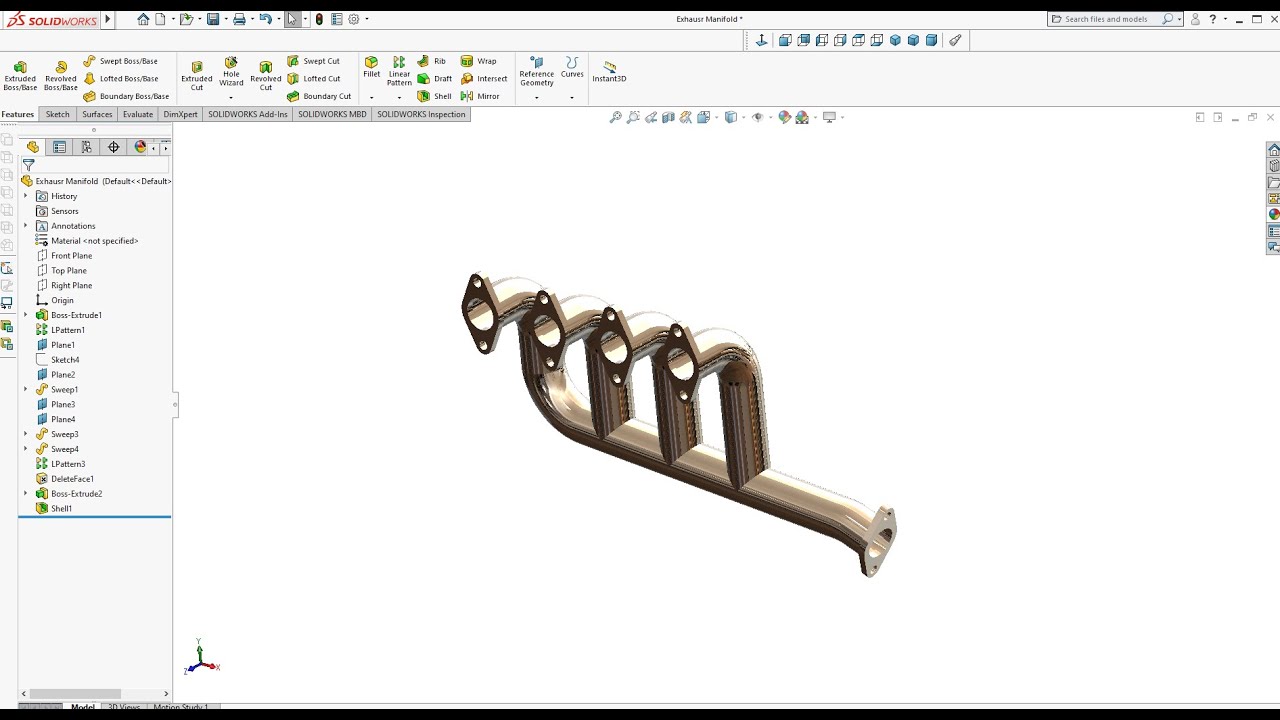Screen dimensions: 1280x720
Task: Select the Swept Cut tool
Action: (313, 61)
